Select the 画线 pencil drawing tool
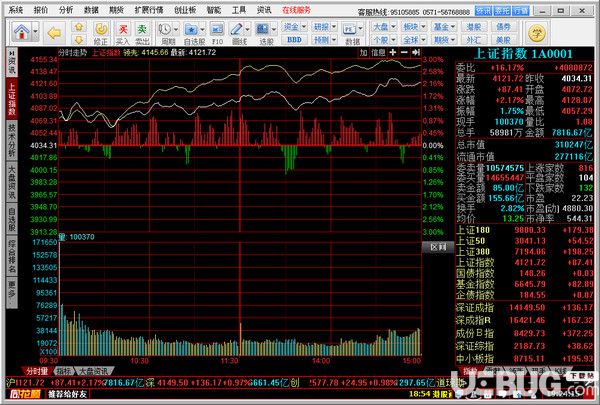600x405 pixels. [x=236, y=29]
